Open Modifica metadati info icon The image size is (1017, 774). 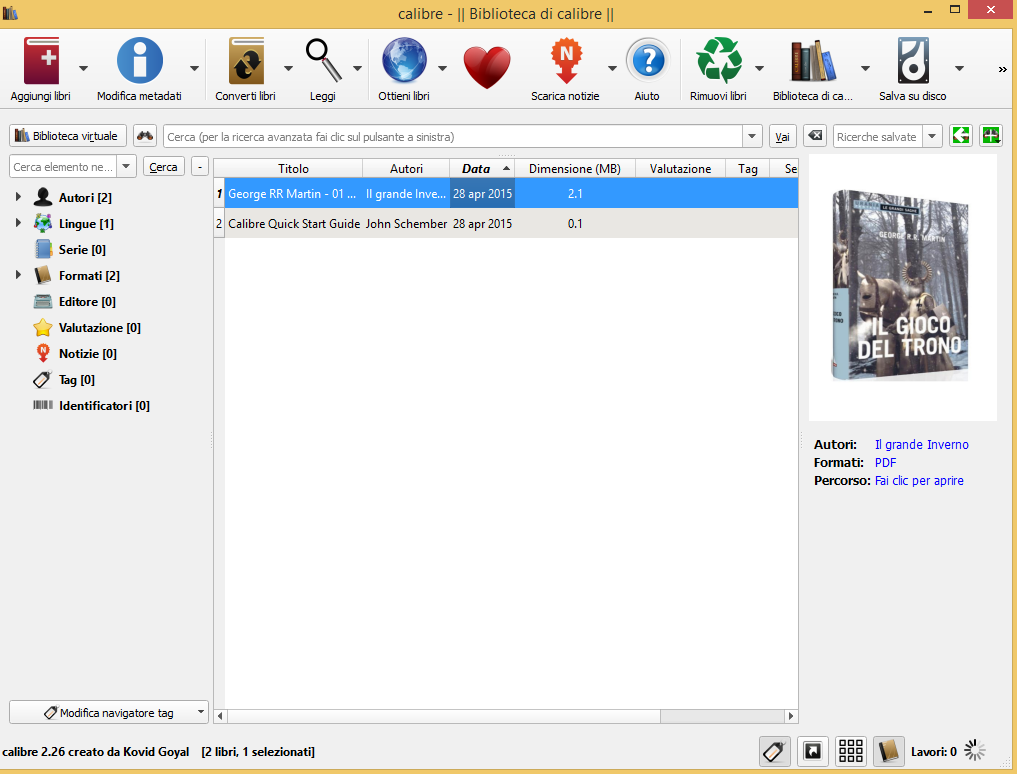click(139, 60)
